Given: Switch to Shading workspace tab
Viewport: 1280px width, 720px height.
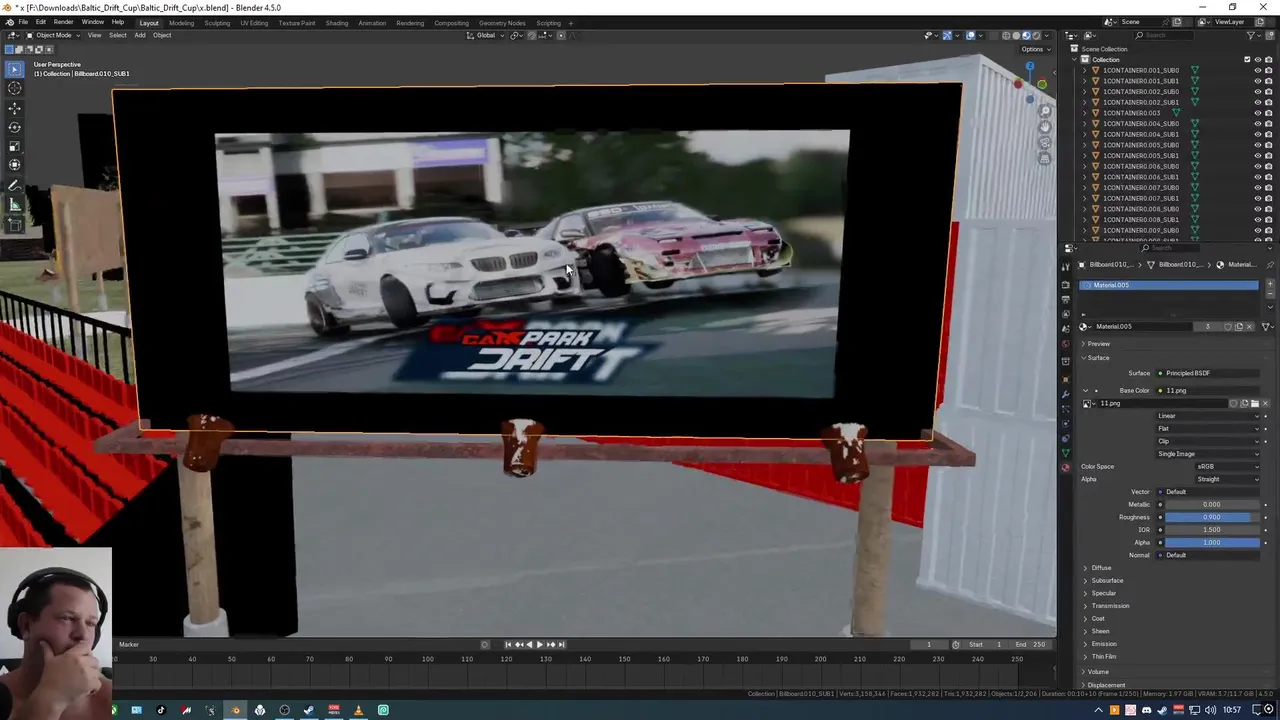Looking at the screenshot, I should 337,23.
